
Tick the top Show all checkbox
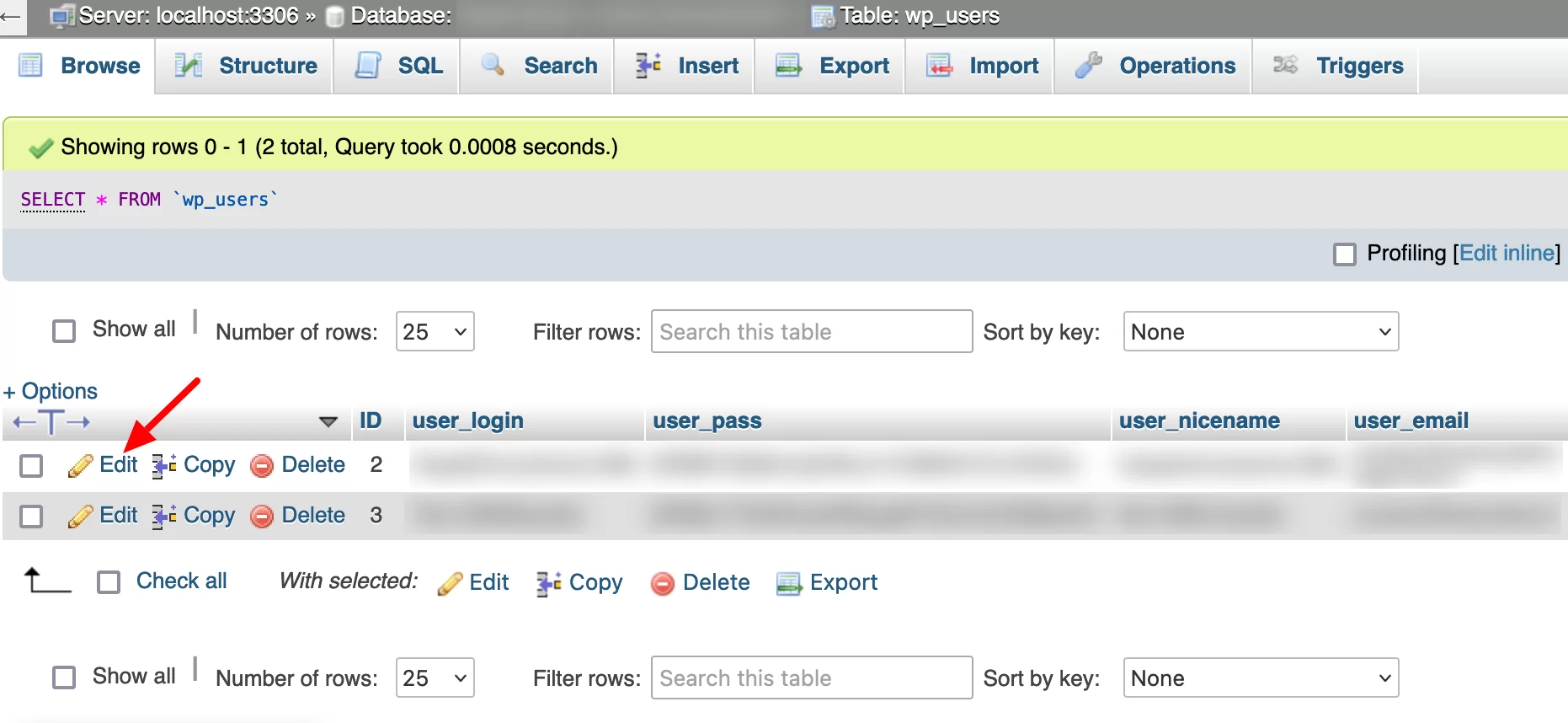[x=64, y=330]
